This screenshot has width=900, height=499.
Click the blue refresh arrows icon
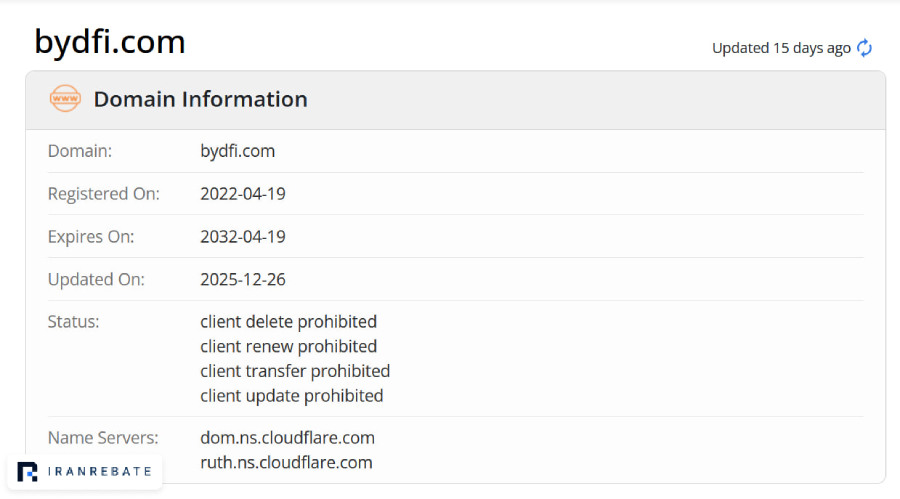coord(864,48)
